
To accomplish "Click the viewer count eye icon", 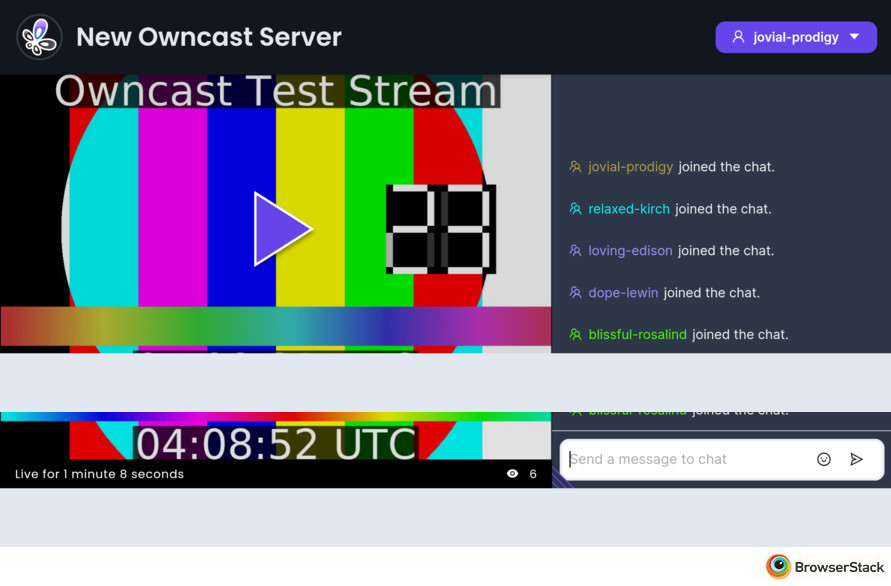I will [x=513, y=473].
